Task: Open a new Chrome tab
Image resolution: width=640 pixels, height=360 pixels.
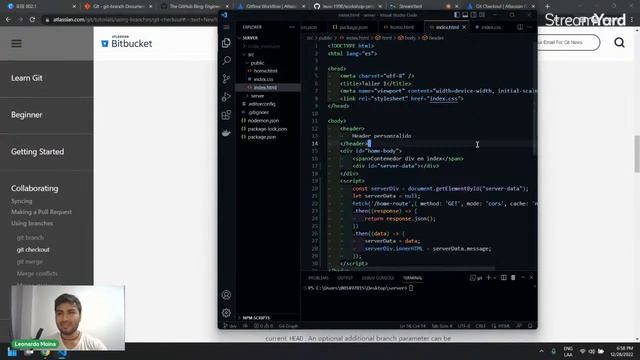Action: [547, 6]
